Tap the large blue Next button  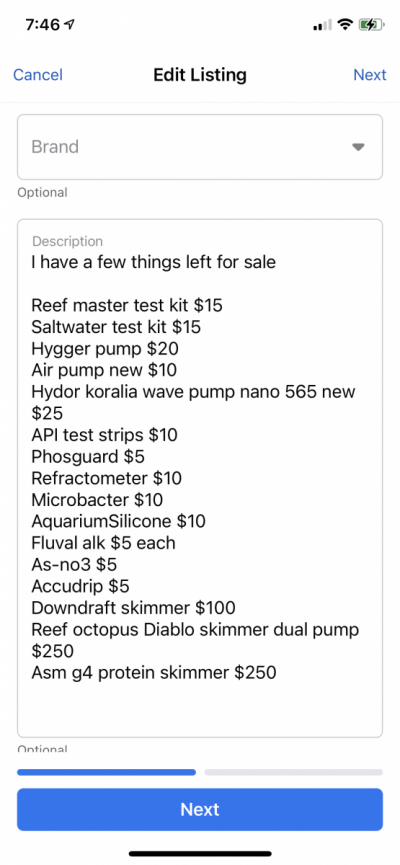point(200,809)
